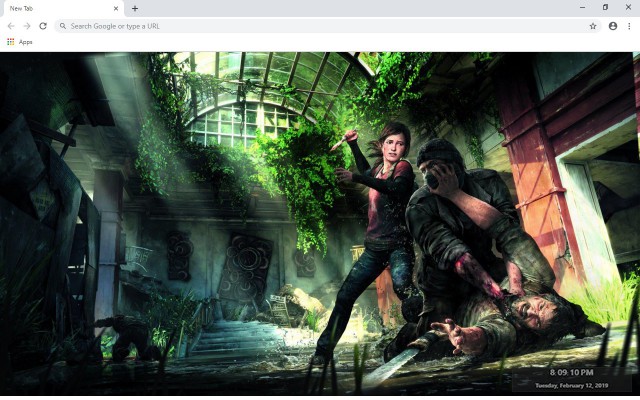Click the 8:09:10 PM clock widget
Image resolution: width=640 pixels, height=400 pixels.
pyautogui.click(x=571, y=372)
